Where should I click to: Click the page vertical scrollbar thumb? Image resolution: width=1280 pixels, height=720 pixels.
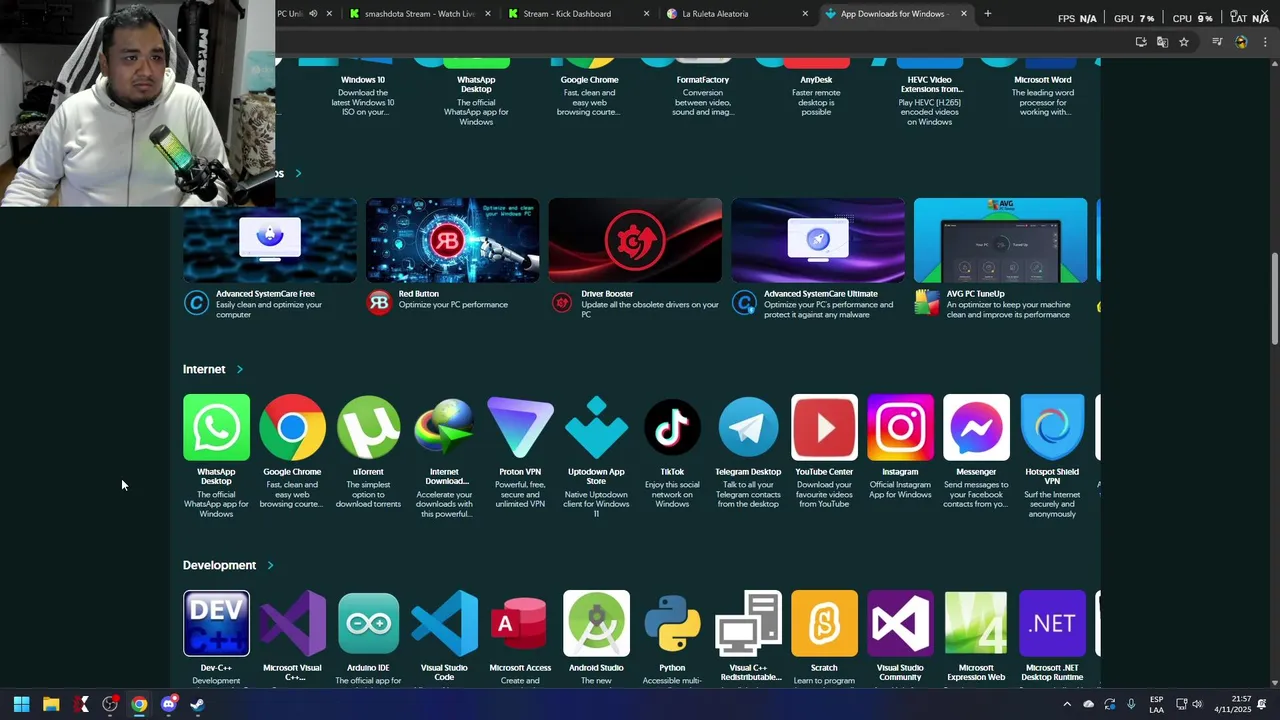(1274, 300)
